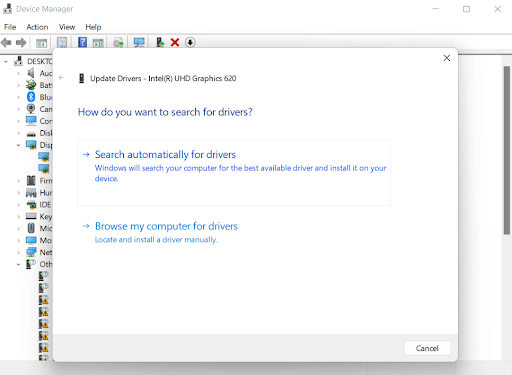Click Scan for hardware changes monitor icon
This screenshot has width=512, height=375.
click(x=139, y=42)
